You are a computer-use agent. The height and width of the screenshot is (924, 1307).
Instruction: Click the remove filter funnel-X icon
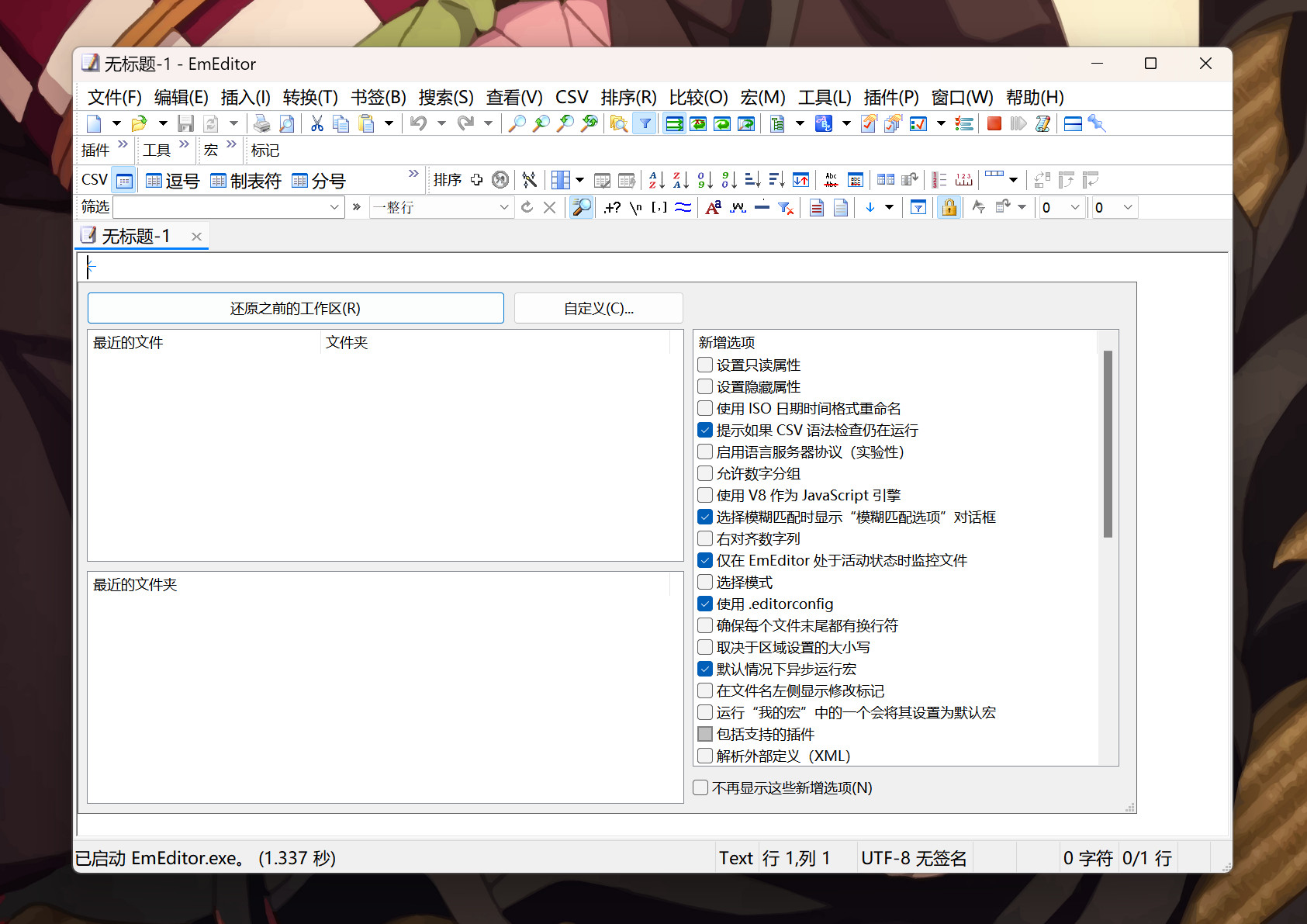click(x=786, y=207)
